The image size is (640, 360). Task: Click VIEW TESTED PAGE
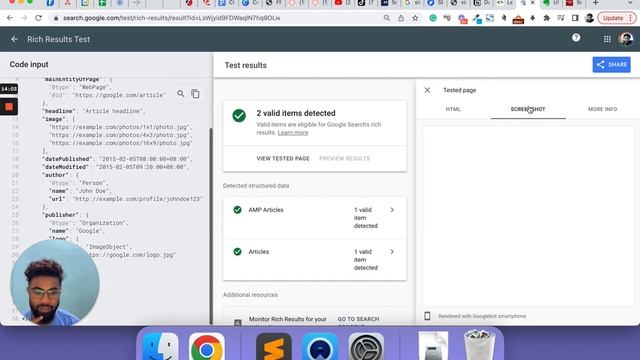tap(283, 158)
